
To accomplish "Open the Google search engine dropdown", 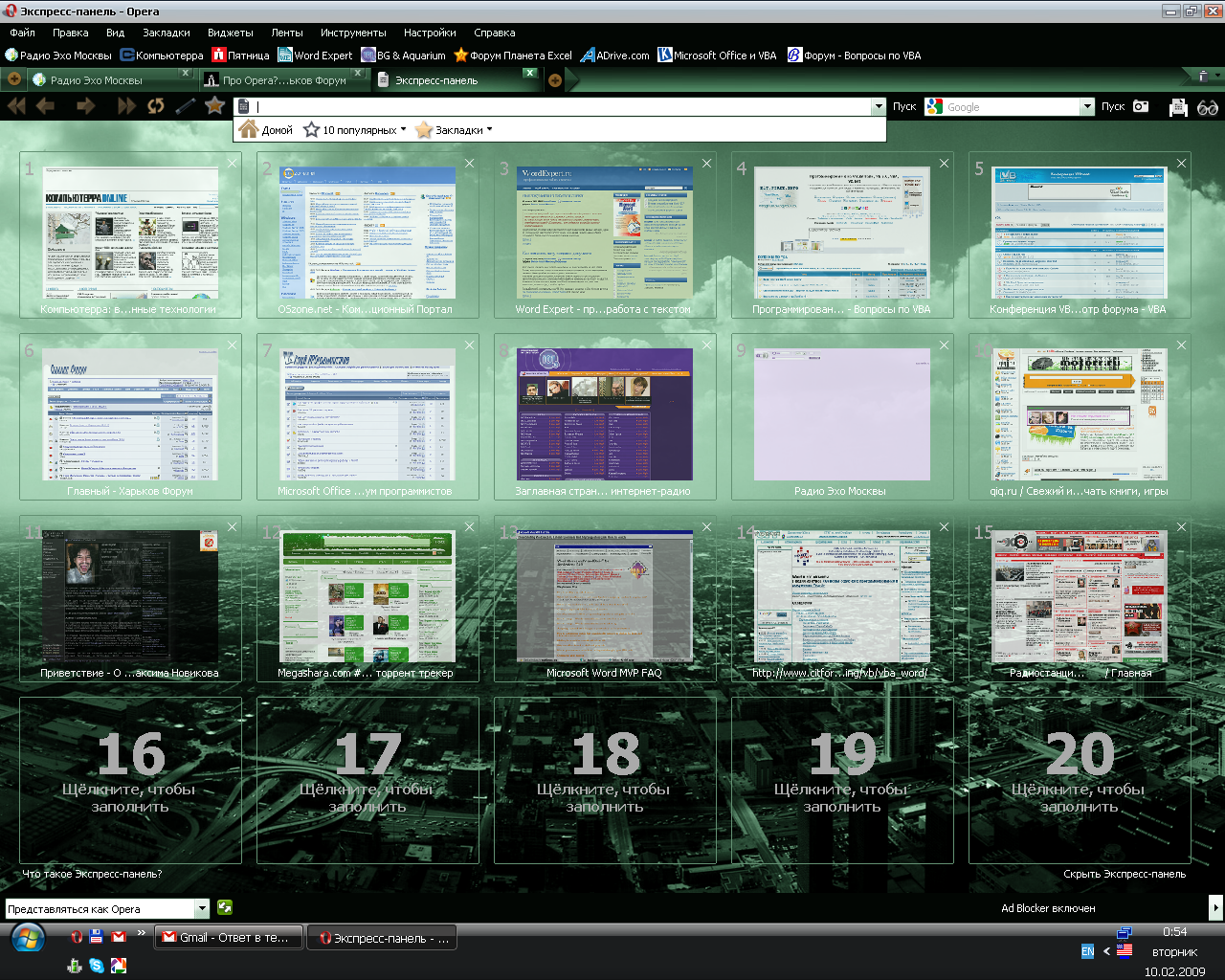I will (1087, 107).
